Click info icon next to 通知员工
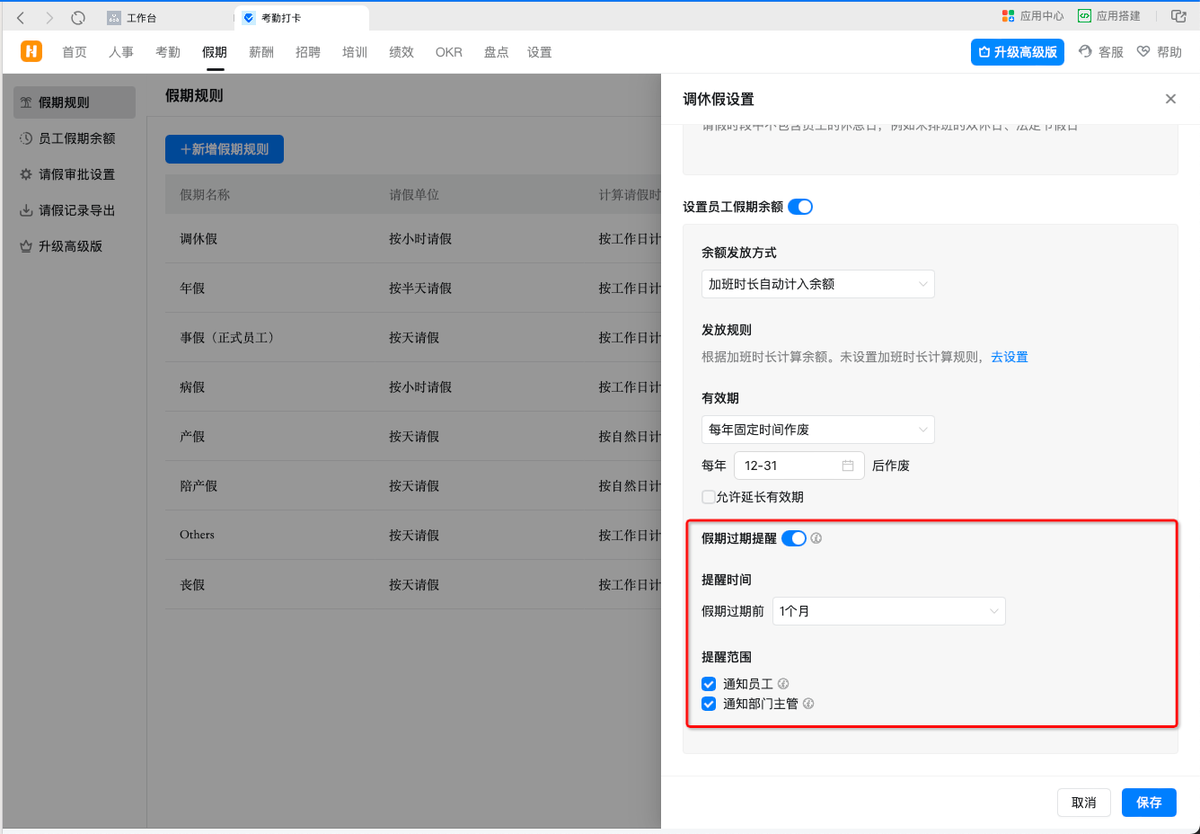Viewport: 1200px width, 834px height. 783,684
